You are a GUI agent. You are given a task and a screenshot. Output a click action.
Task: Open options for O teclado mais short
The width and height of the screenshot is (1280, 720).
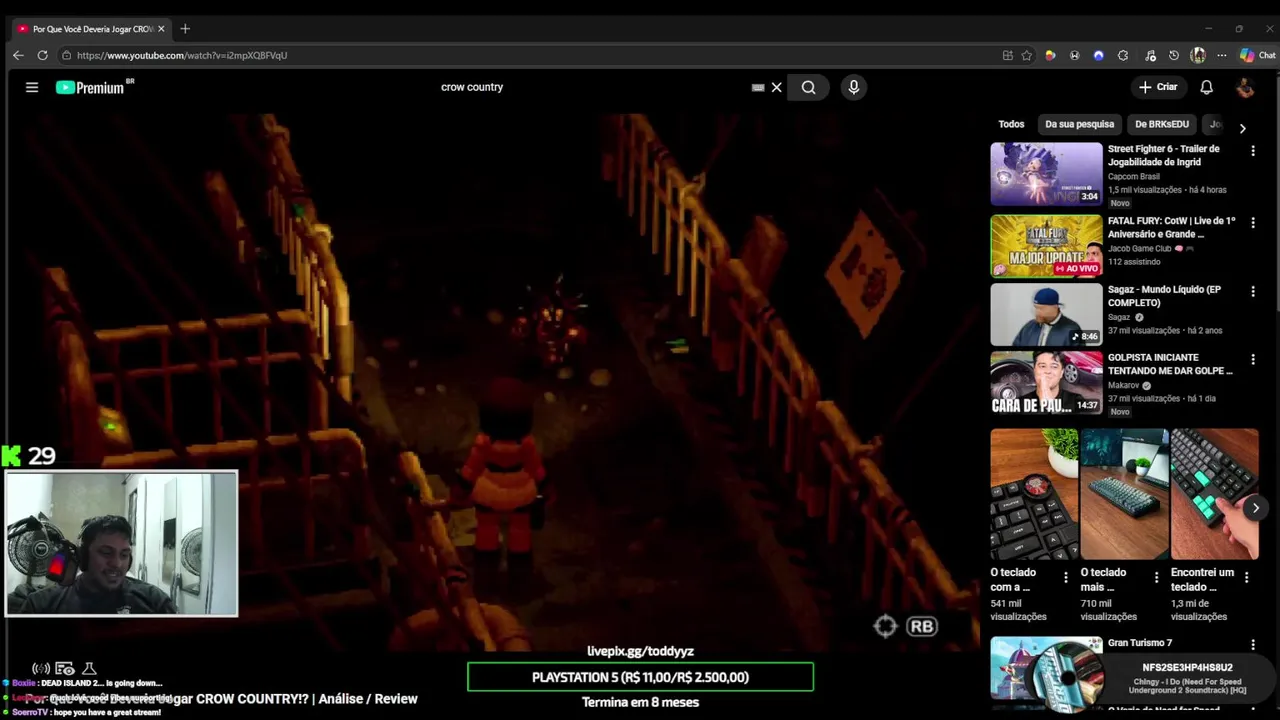(1156, 577)
